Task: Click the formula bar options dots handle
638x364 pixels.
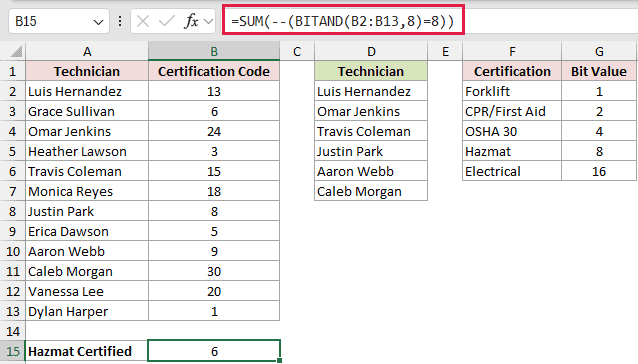Action: click(x=120, y=21)
